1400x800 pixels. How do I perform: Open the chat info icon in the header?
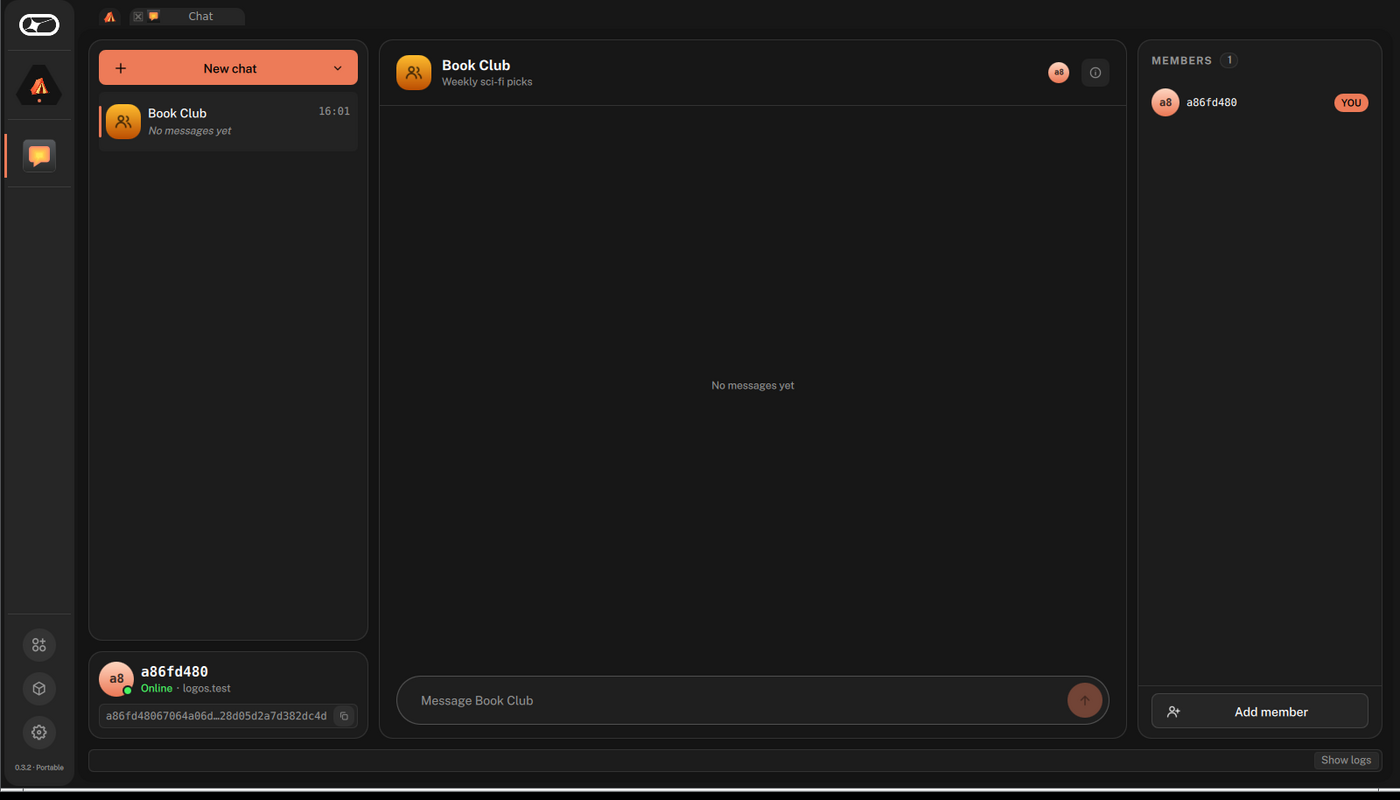1095,73
